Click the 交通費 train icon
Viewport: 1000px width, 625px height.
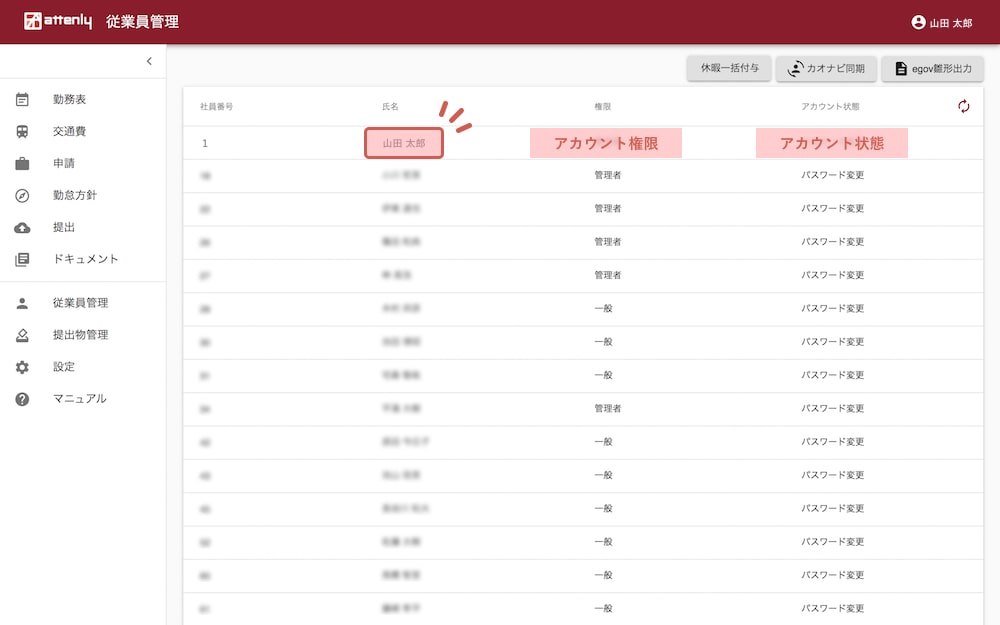[x=22, y=132]
